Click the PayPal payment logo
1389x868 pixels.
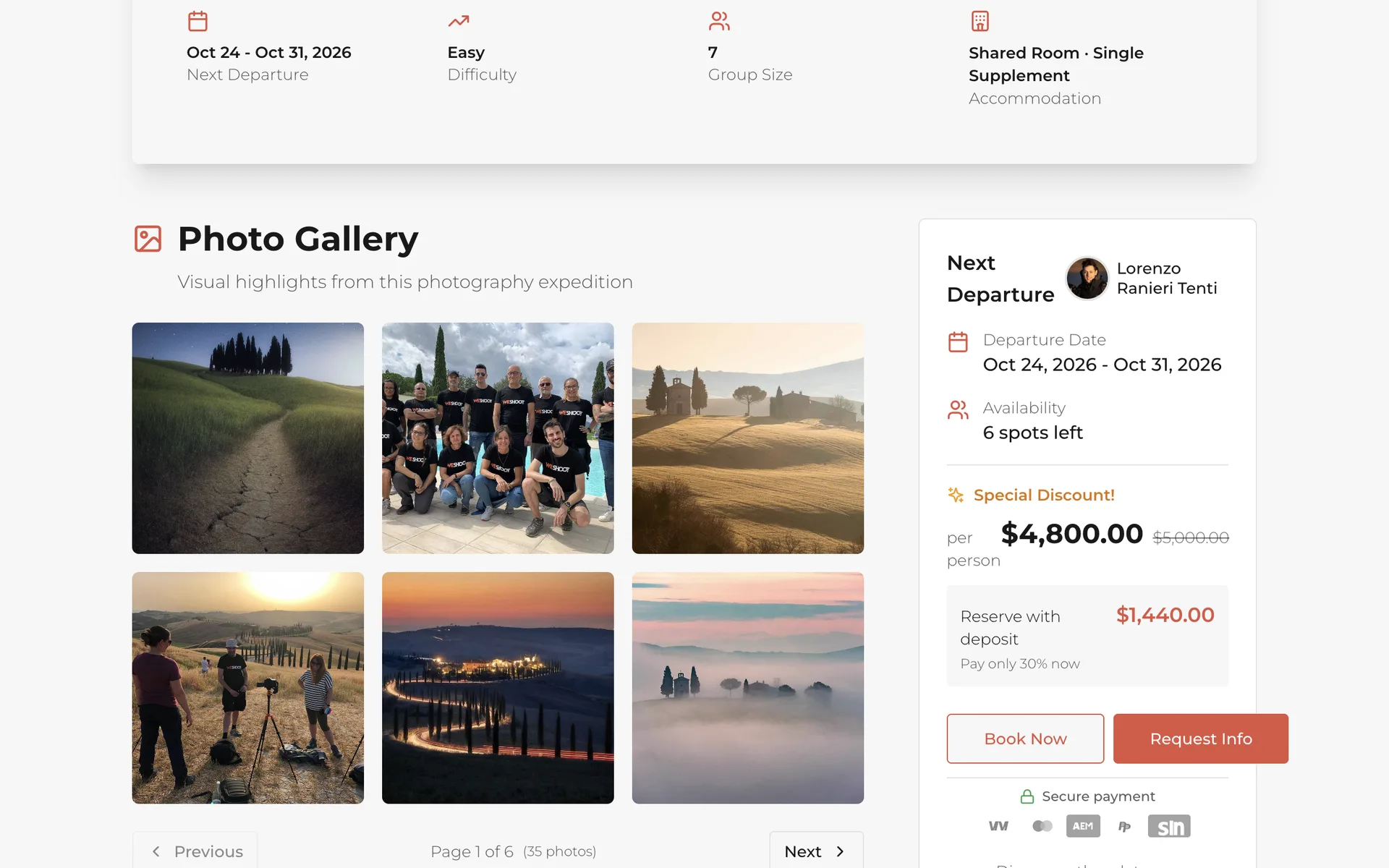1124,826
